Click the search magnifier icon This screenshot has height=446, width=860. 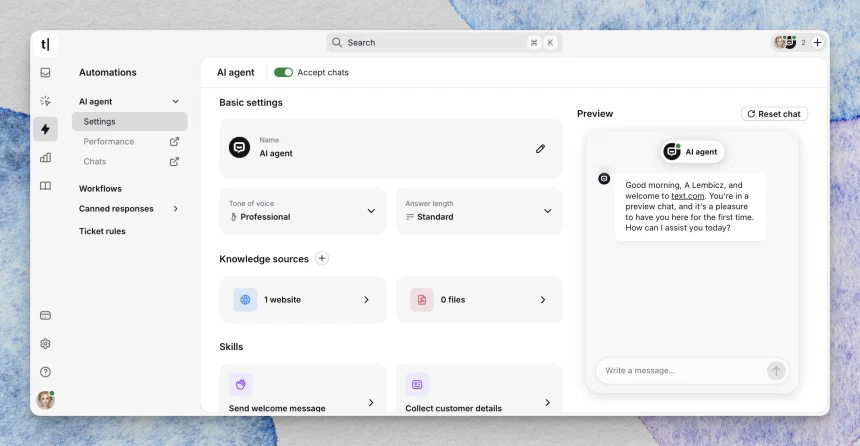[x=337, y=42]
